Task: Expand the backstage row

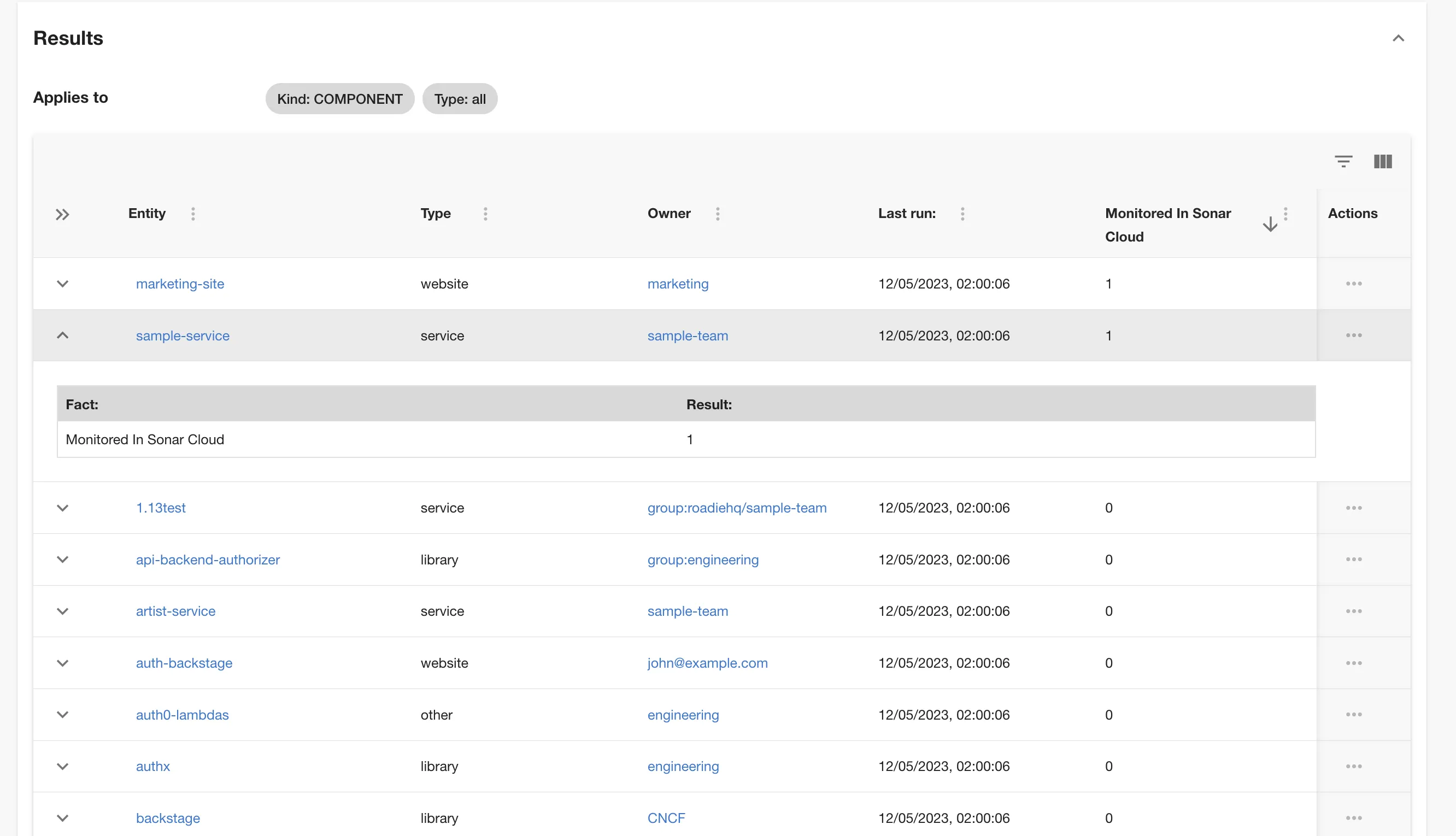Action: 63,817
